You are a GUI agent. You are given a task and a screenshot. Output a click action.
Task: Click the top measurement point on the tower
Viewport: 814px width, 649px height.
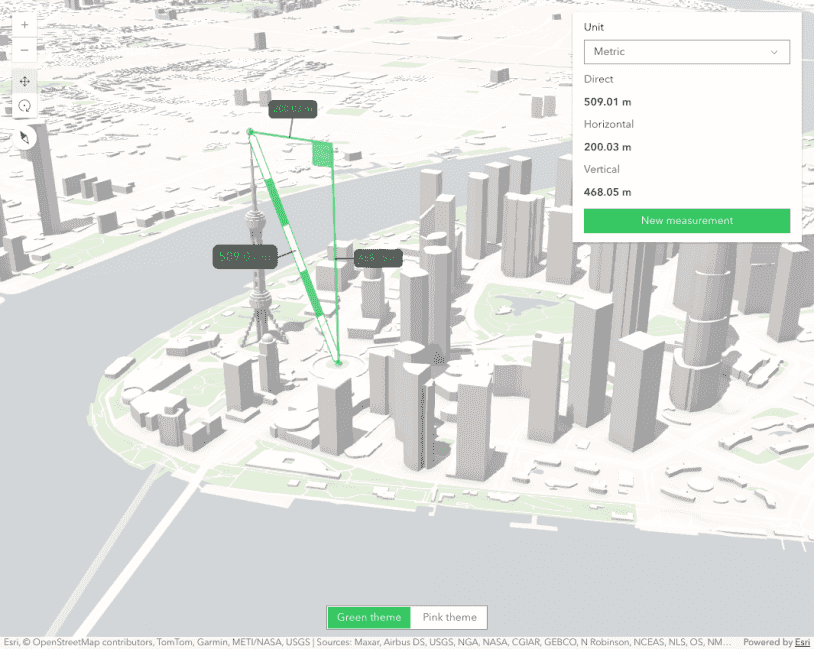click(x=250, y=132)
